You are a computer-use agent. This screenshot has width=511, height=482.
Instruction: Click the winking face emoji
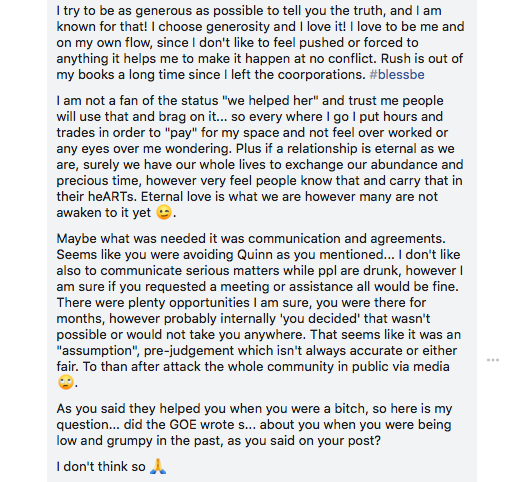(x=164, y=212)
